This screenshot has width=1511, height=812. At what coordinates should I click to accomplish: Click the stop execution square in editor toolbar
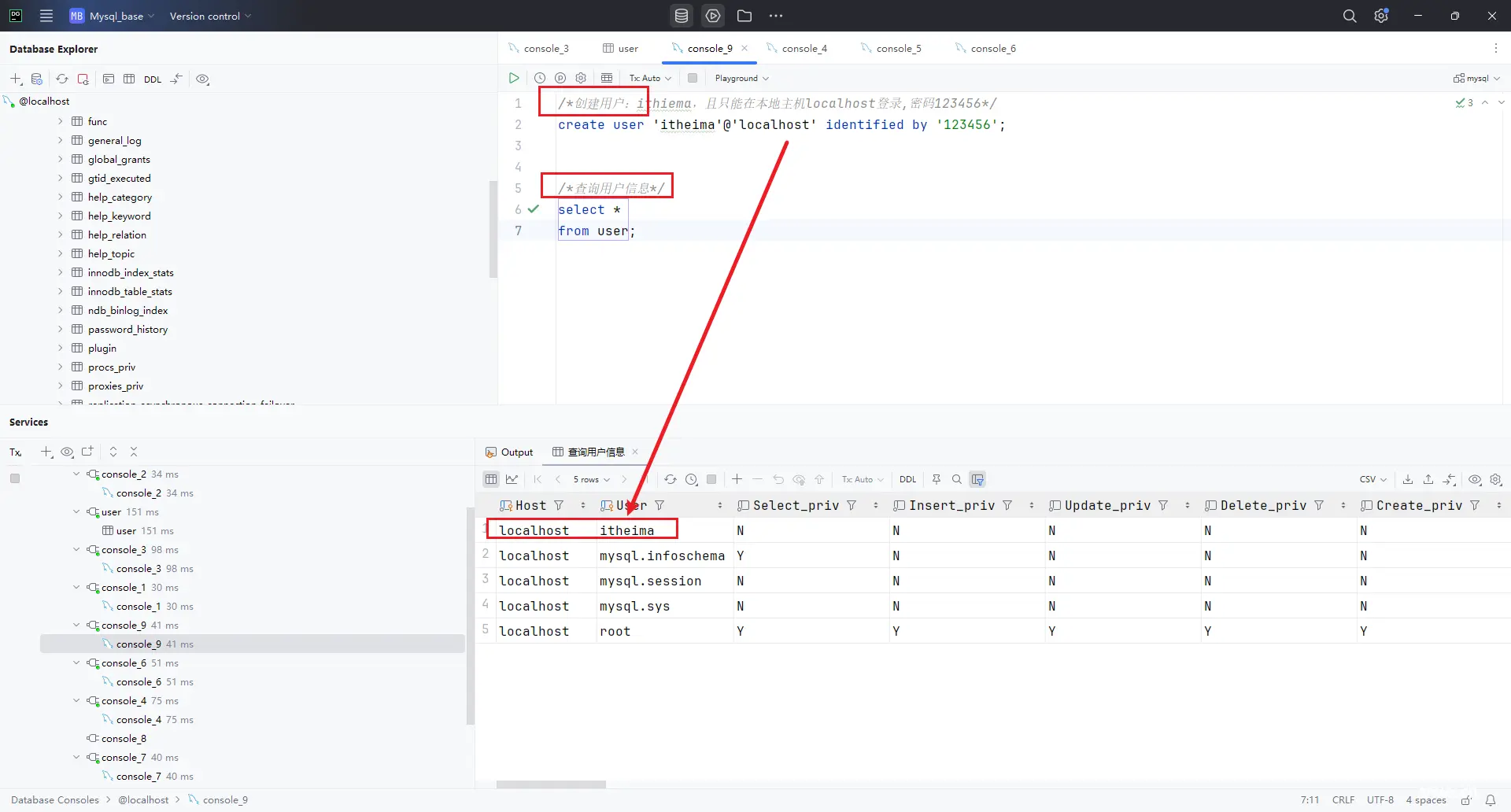tap(693, 78)
